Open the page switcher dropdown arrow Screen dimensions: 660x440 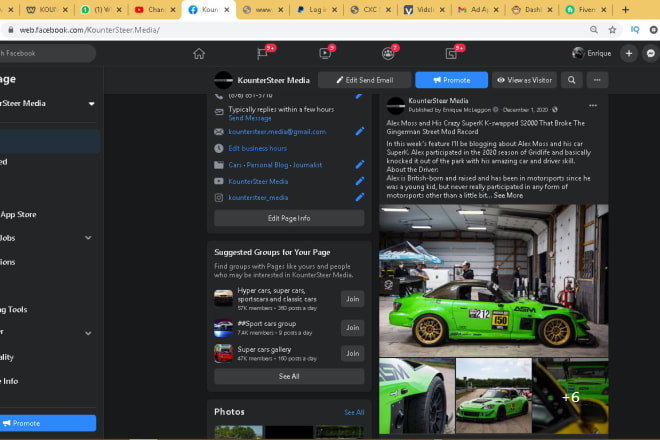coord(91,104)
